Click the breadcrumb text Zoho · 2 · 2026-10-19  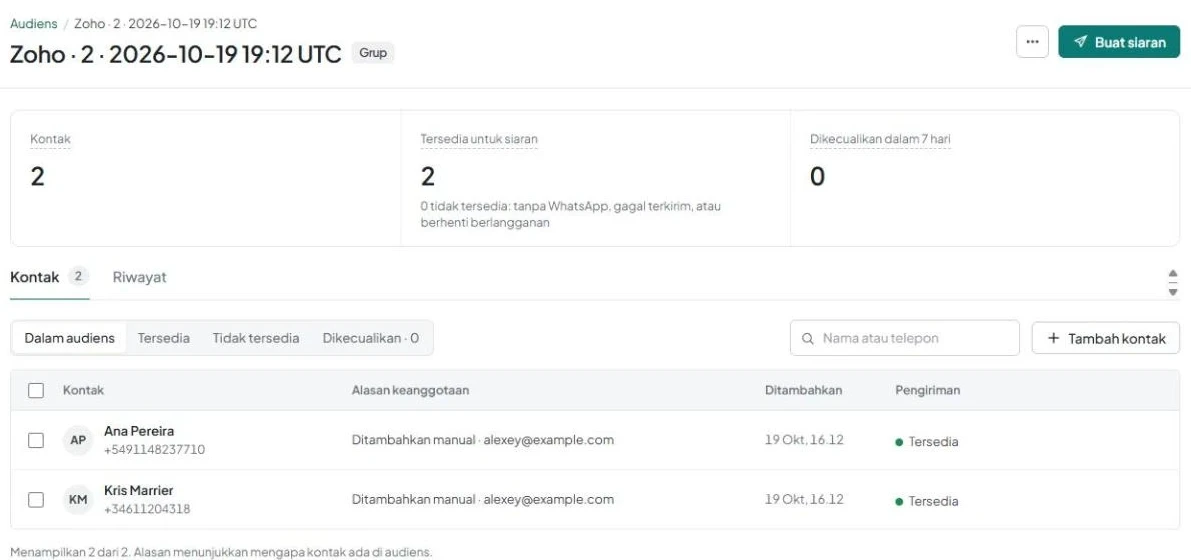(x=166, y=24)
